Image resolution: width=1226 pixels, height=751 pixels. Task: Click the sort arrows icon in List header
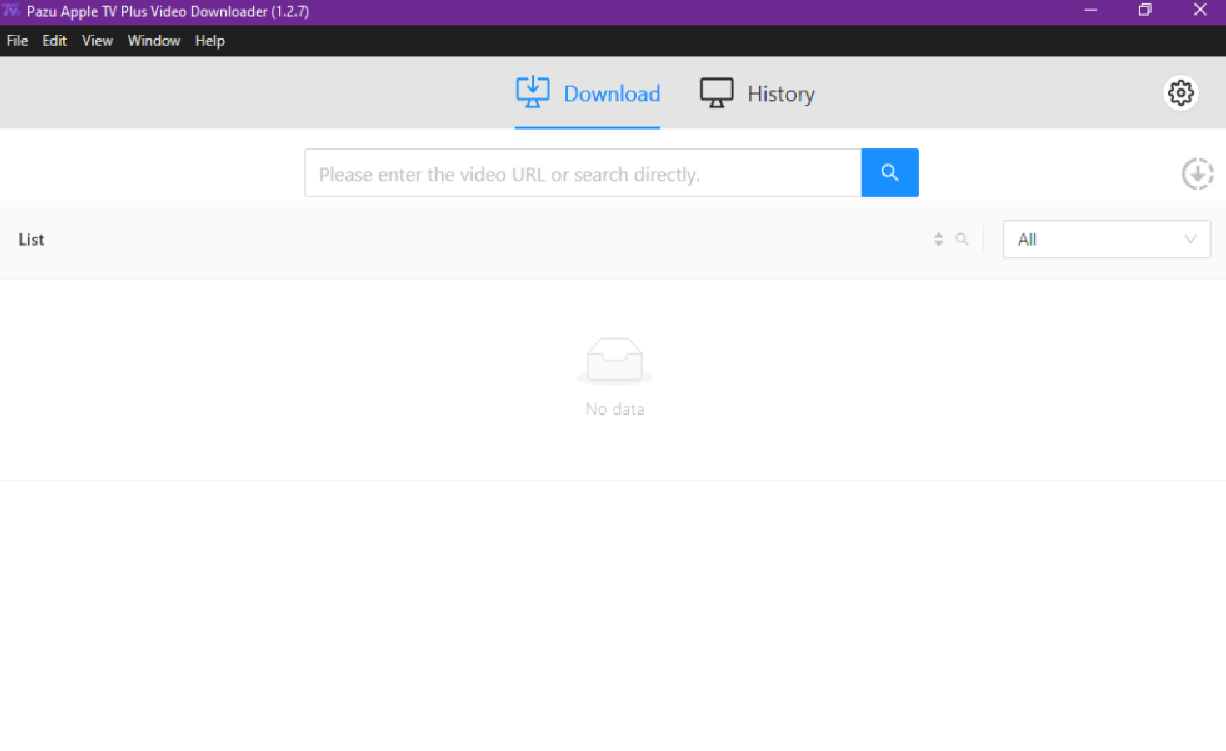point(938,240)
